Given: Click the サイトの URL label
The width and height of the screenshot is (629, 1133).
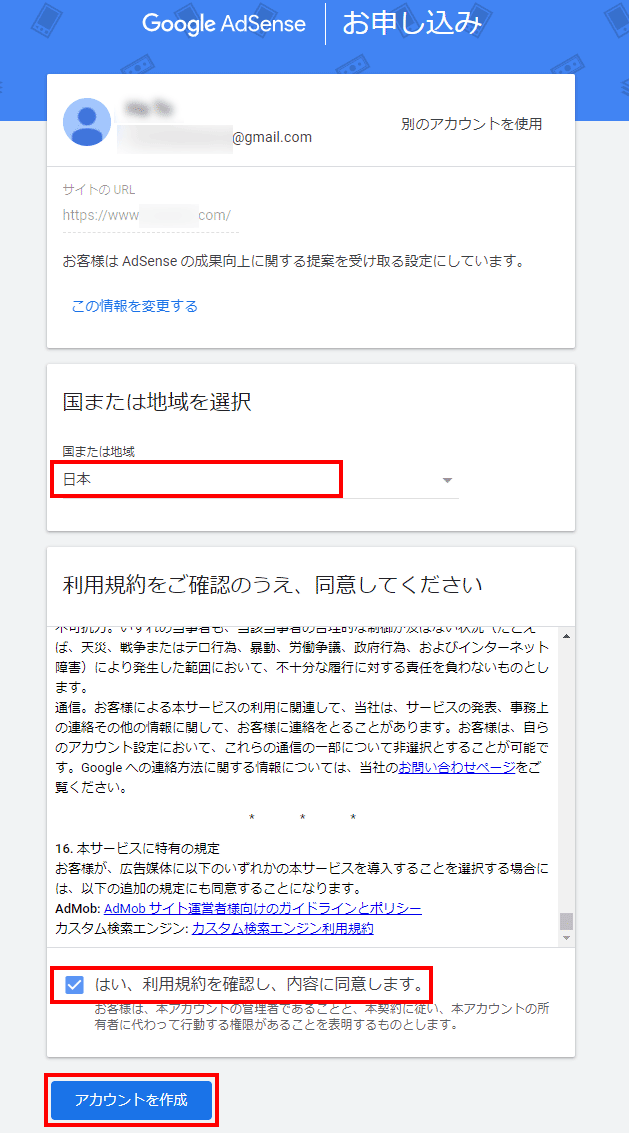Looking at the screenshot, I should click(99, 190).
